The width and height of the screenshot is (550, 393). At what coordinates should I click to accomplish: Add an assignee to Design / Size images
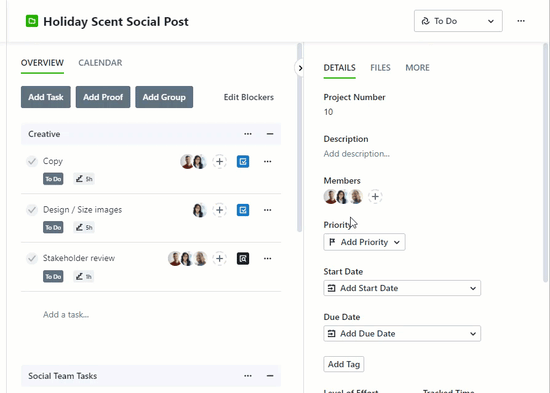(220, 210)
